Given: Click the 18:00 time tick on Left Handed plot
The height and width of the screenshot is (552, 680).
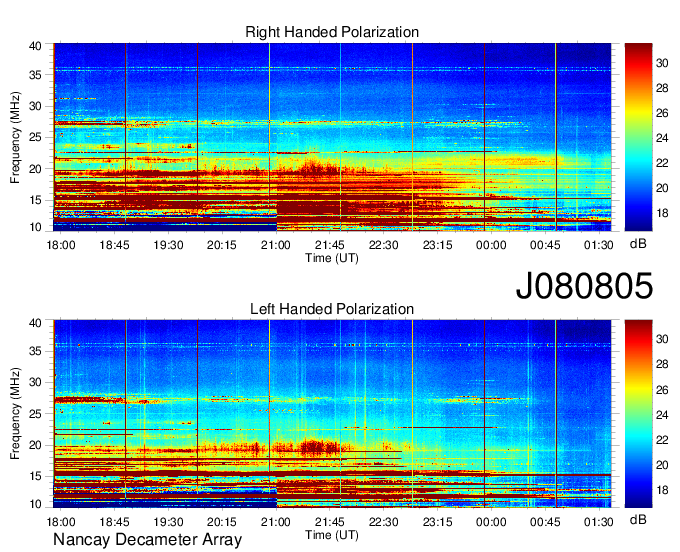Looking at the screenshot, I should click(61, 522).
